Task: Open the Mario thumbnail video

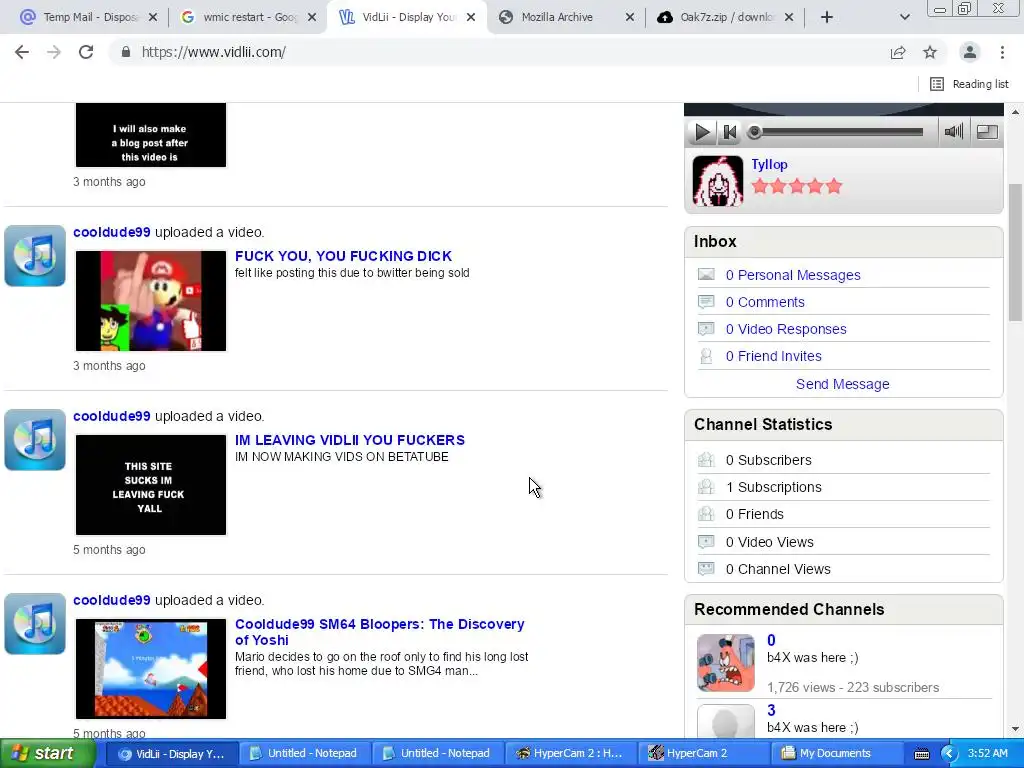Action: [151, 301]
